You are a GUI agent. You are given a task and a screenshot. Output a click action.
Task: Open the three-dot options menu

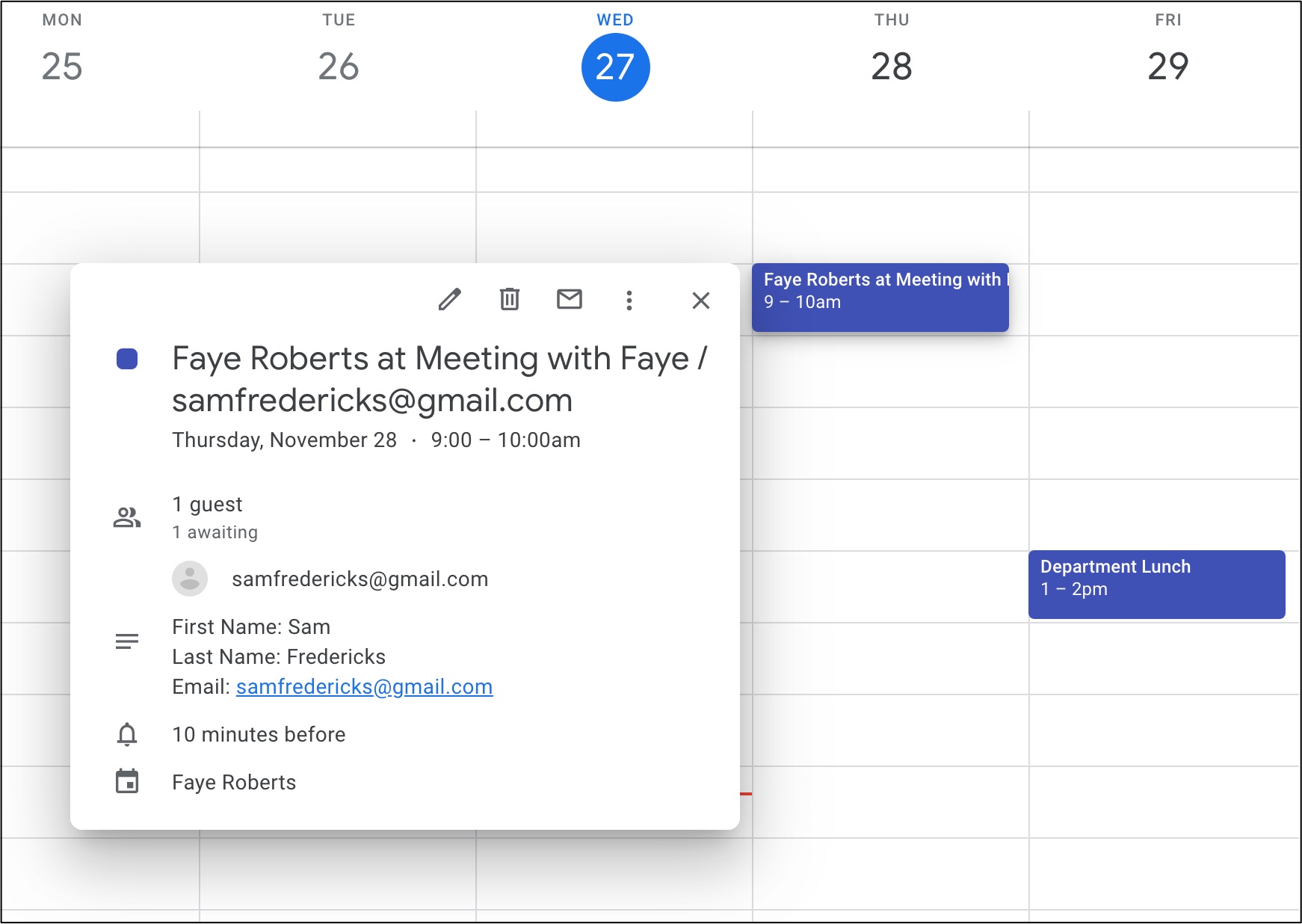pos(629,301)
